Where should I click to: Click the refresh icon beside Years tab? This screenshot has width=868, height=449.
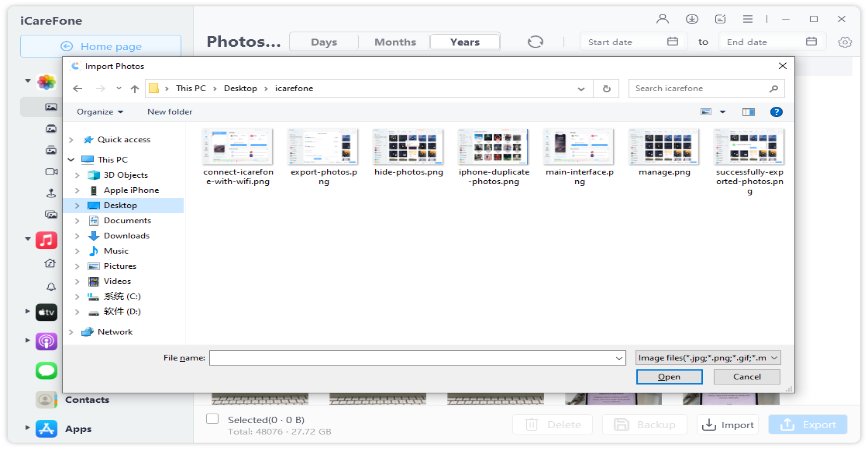[x=536, y=42]
